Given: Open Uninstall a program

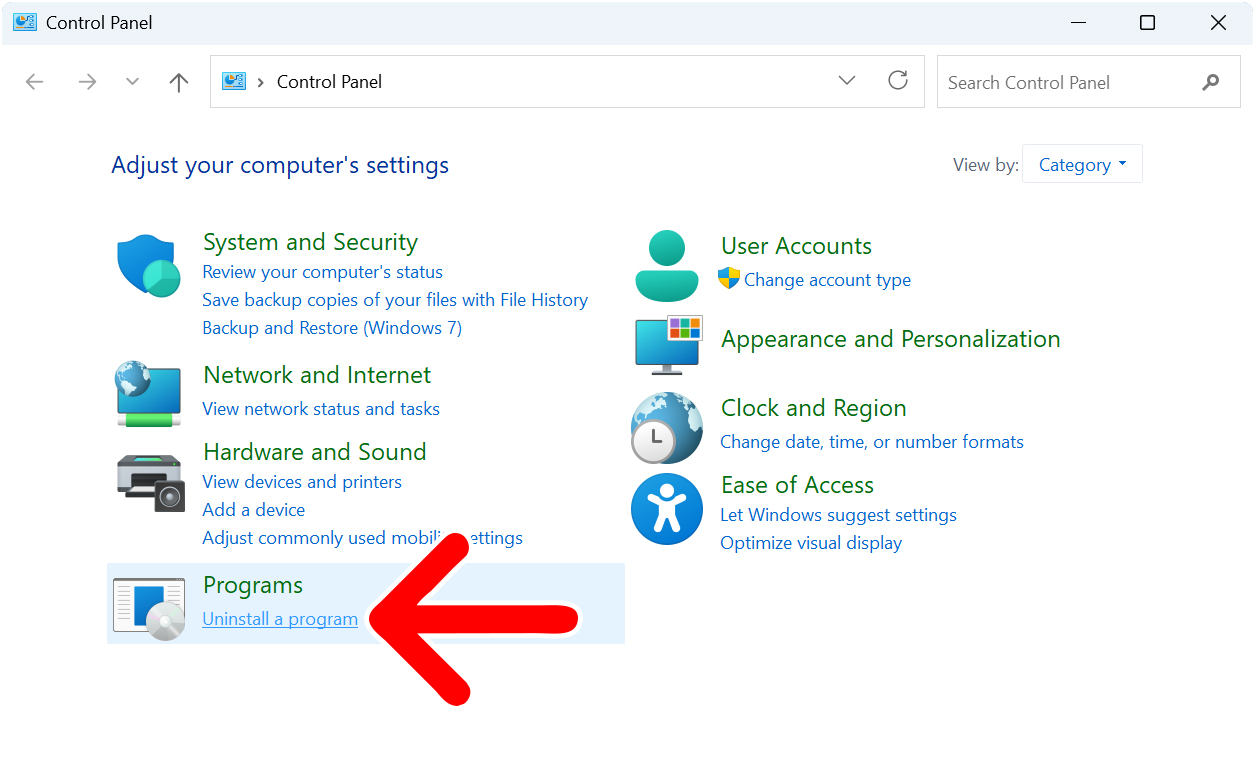Looking at the screenshot, I should tap(280, 618).
